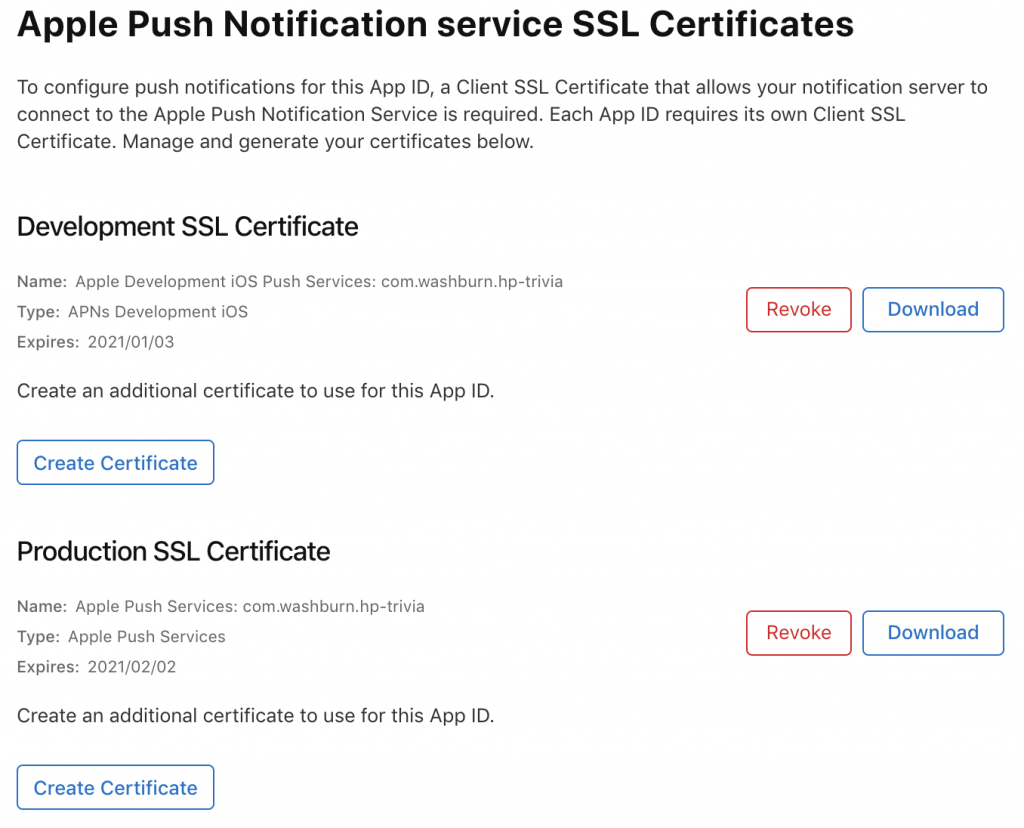Revoke the Development SSL Certificate
Viewport: 1024px width, 828px height.
799,310
